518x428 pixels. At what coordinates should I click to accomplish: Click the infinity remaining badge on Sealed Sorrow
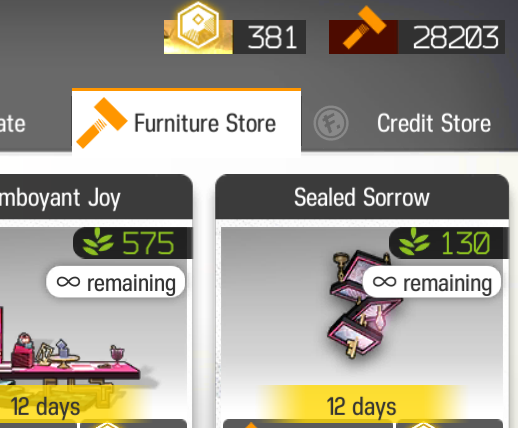pyautogui.click(x=432, y=283)
